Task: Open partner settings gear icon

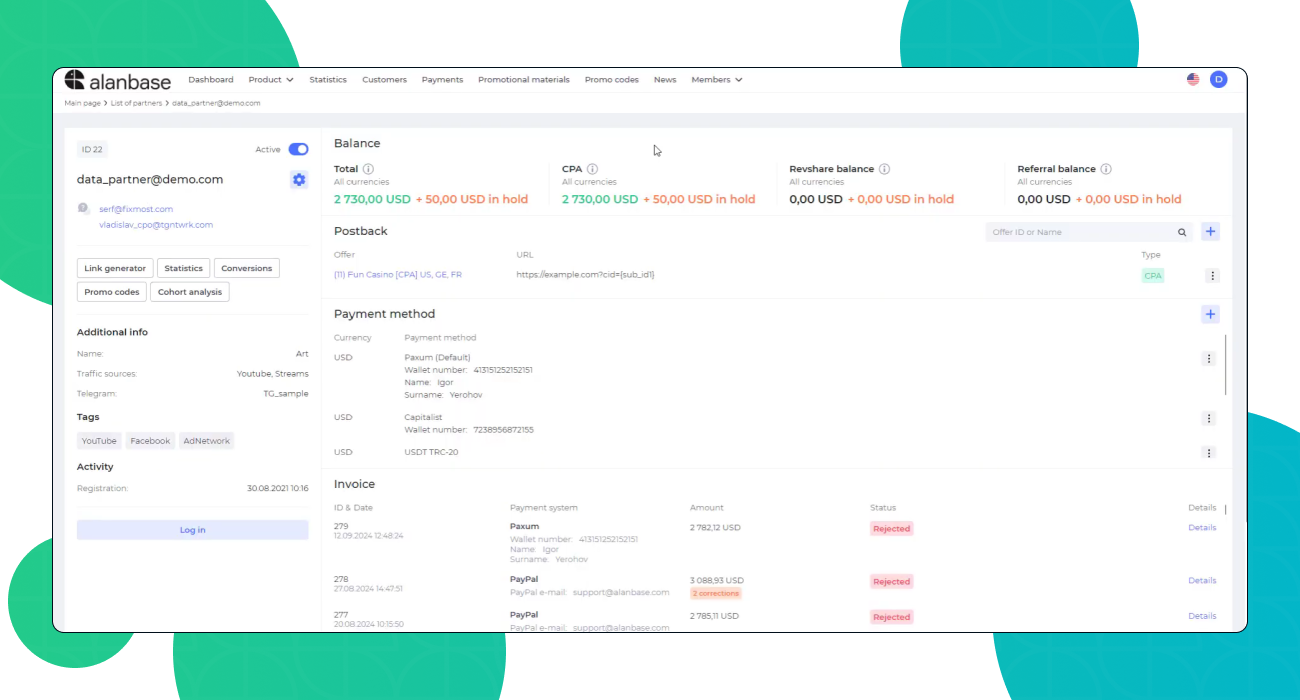Action: 298,180
